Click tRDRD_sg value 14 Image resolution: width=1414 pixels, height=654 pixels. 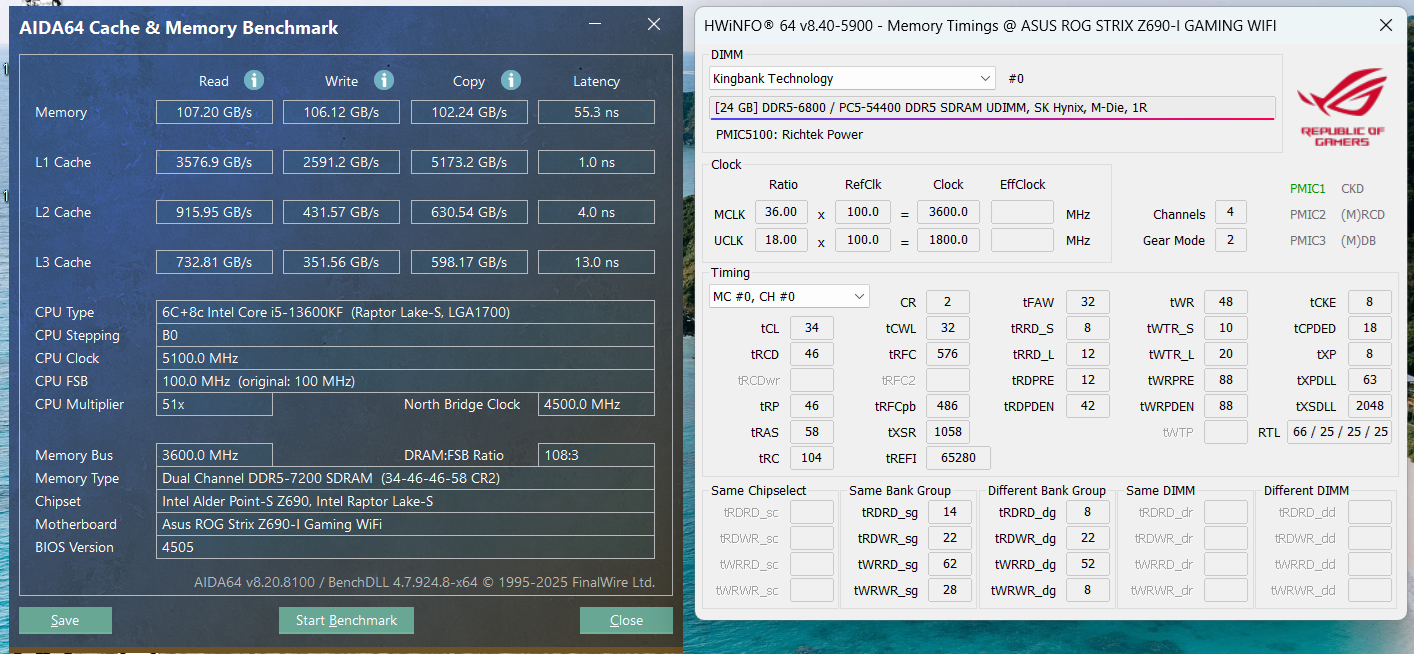tap(950, 512)
